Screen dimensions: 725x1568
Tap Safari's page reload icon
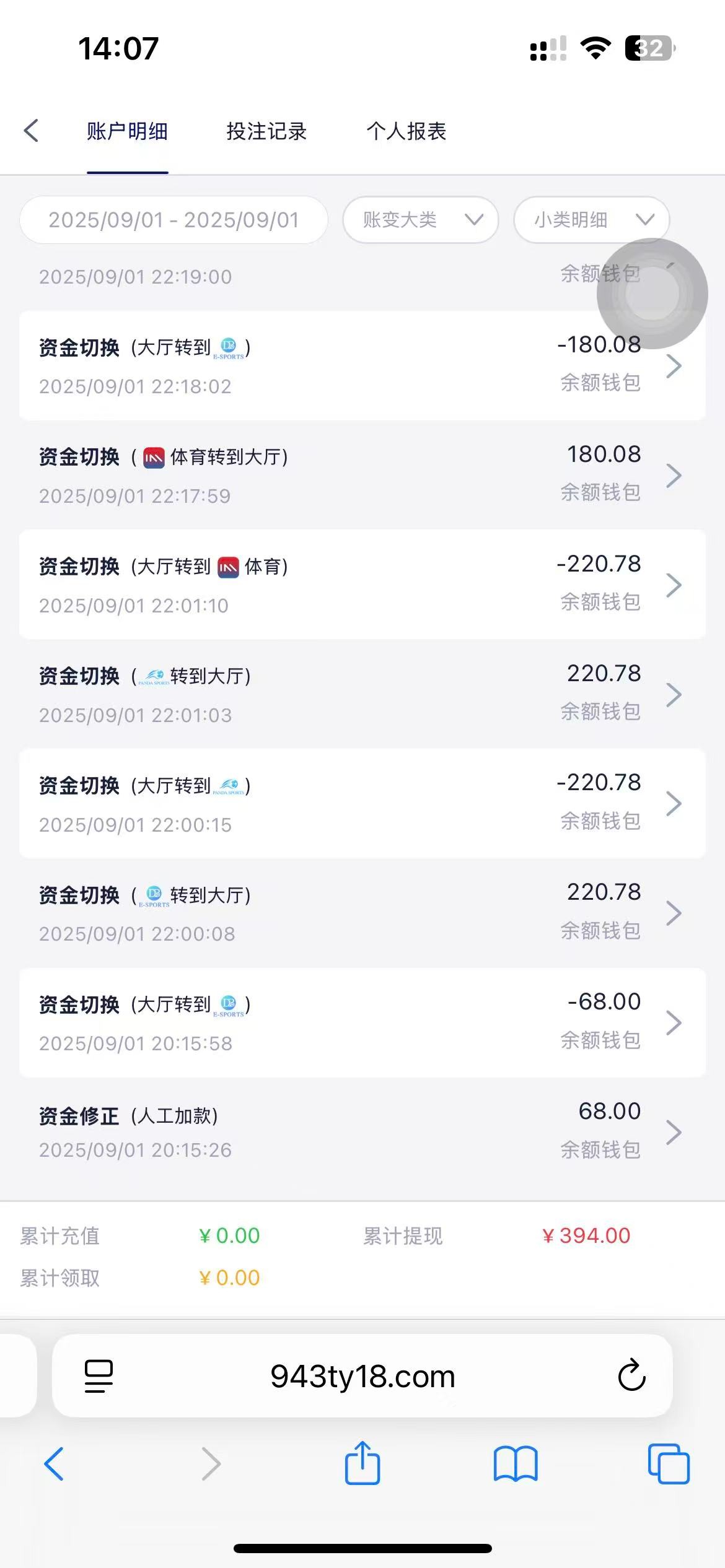coord(631,1375)
